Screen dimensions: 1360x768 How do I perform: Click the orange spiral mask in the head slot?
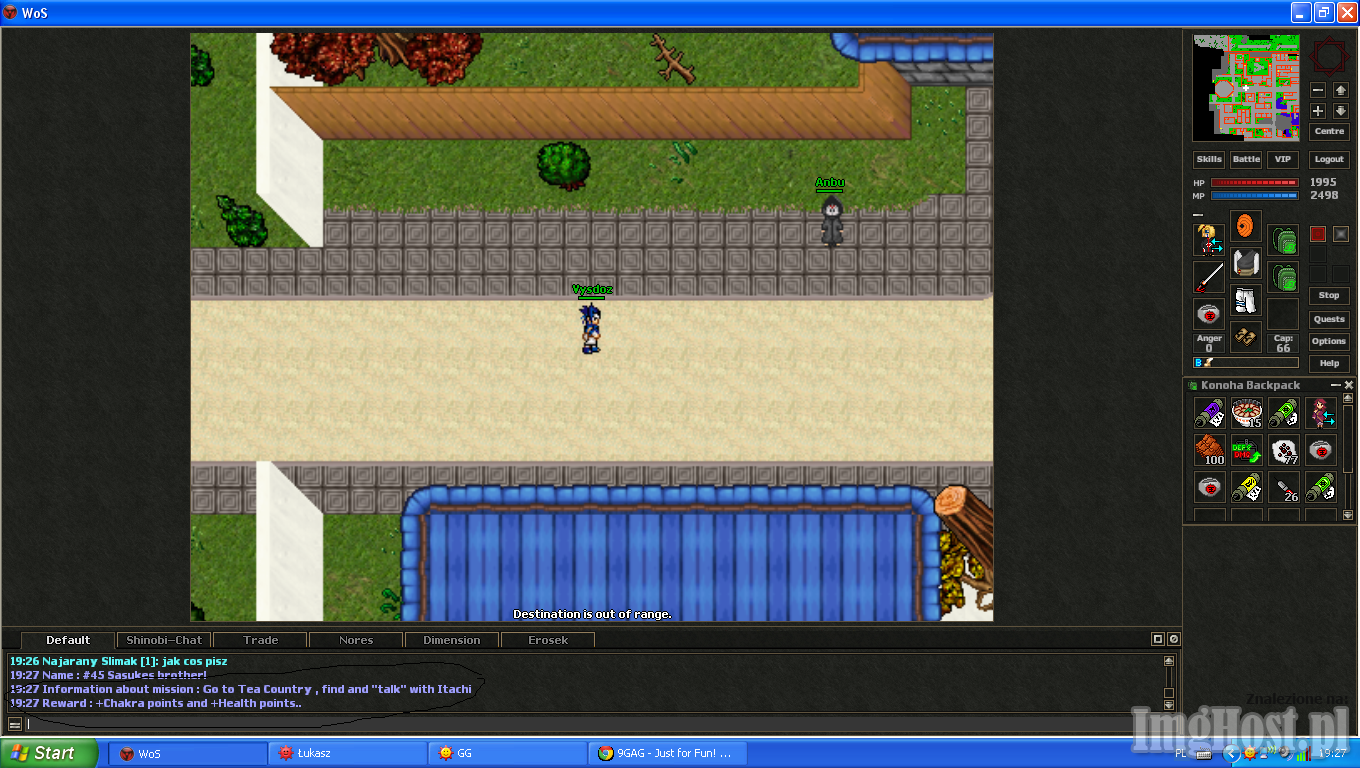(1245, 226)
